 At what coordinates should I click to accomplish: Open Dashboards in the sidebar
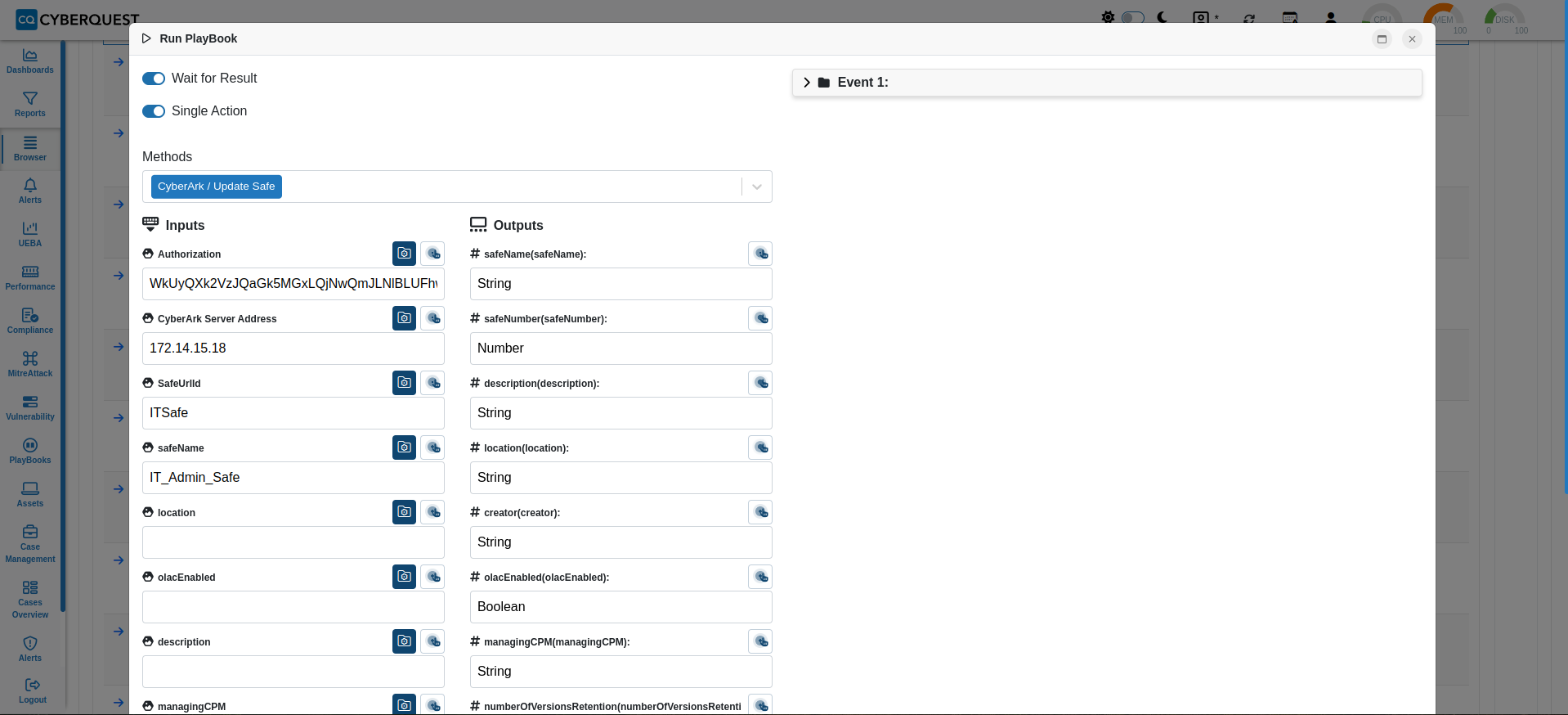coord(30,61)
